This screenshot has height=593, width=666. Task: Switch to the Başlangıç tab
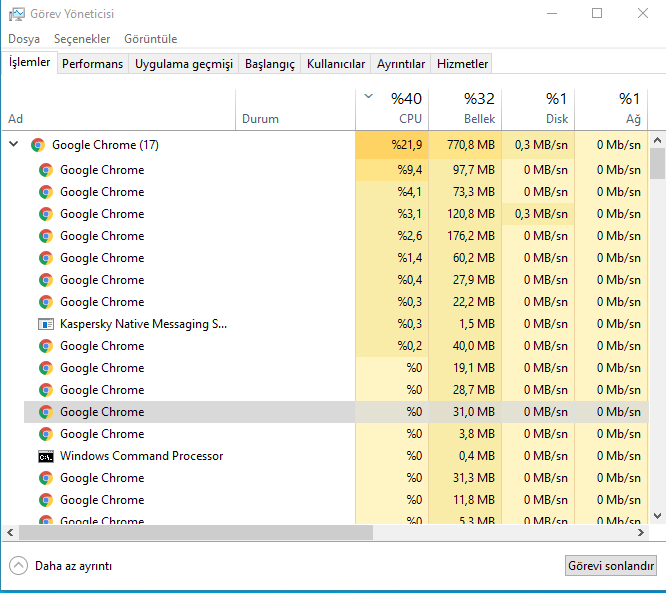click(x=270, y=64)
